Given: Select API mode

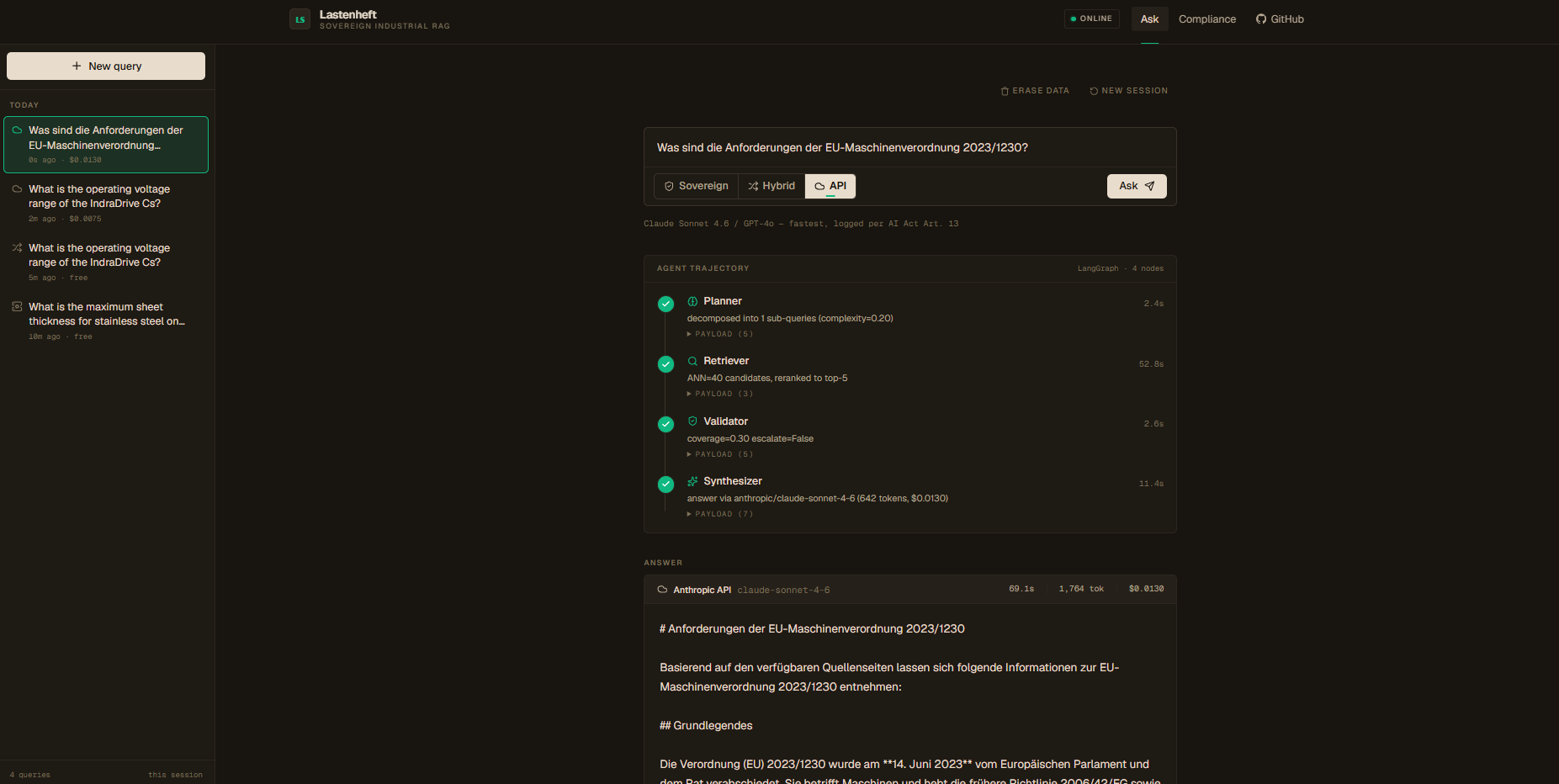Looking at the screenshot, I should click(830, 186).
